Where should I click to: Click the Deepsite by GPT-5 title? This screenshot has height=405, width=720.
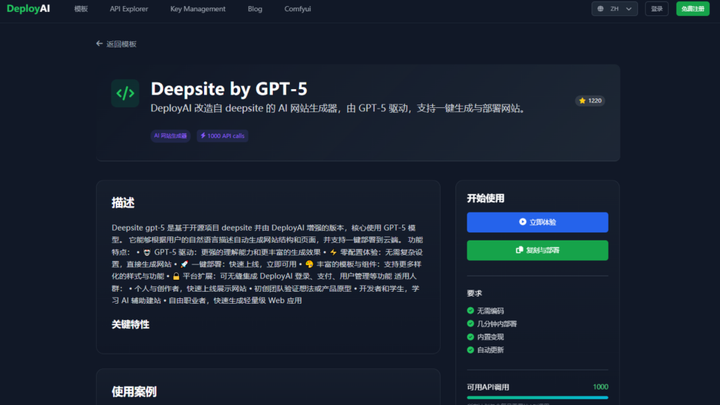click(229, 89)
